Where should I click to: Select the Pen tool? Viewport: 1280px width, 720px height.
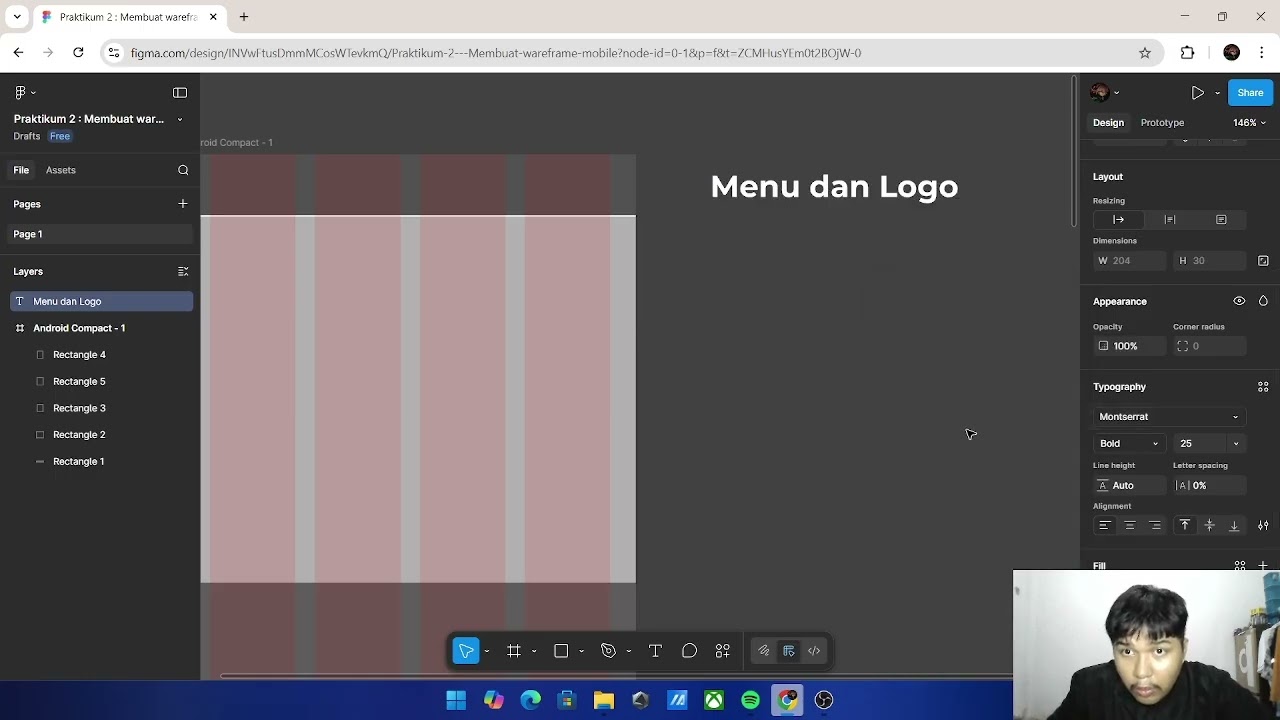(608, 651)
